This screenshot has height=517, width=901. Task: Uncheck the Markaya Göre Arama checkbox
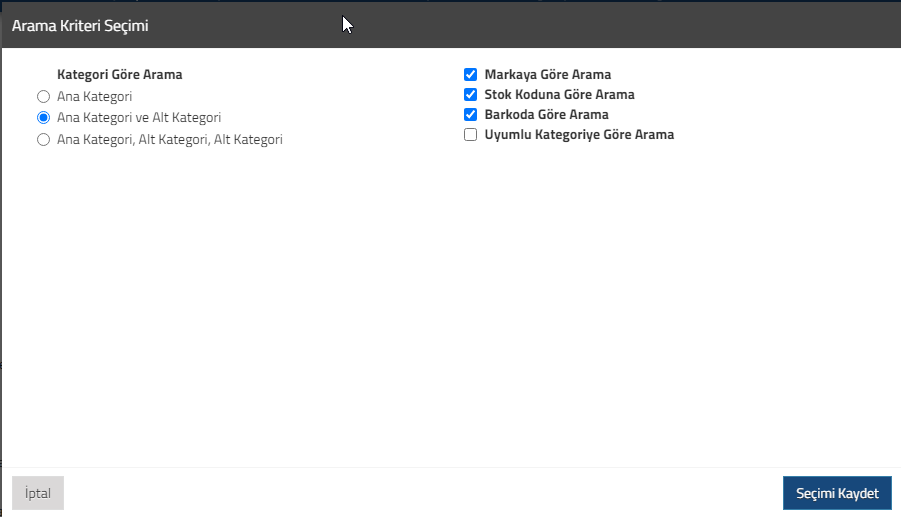pos(470,75)
